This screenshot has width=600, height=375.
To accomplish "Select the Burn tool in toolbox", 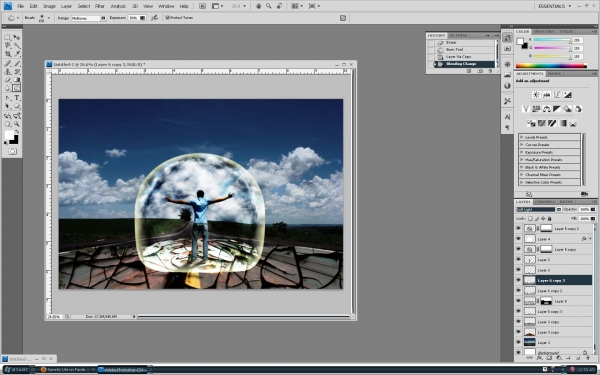I will 17,88.
